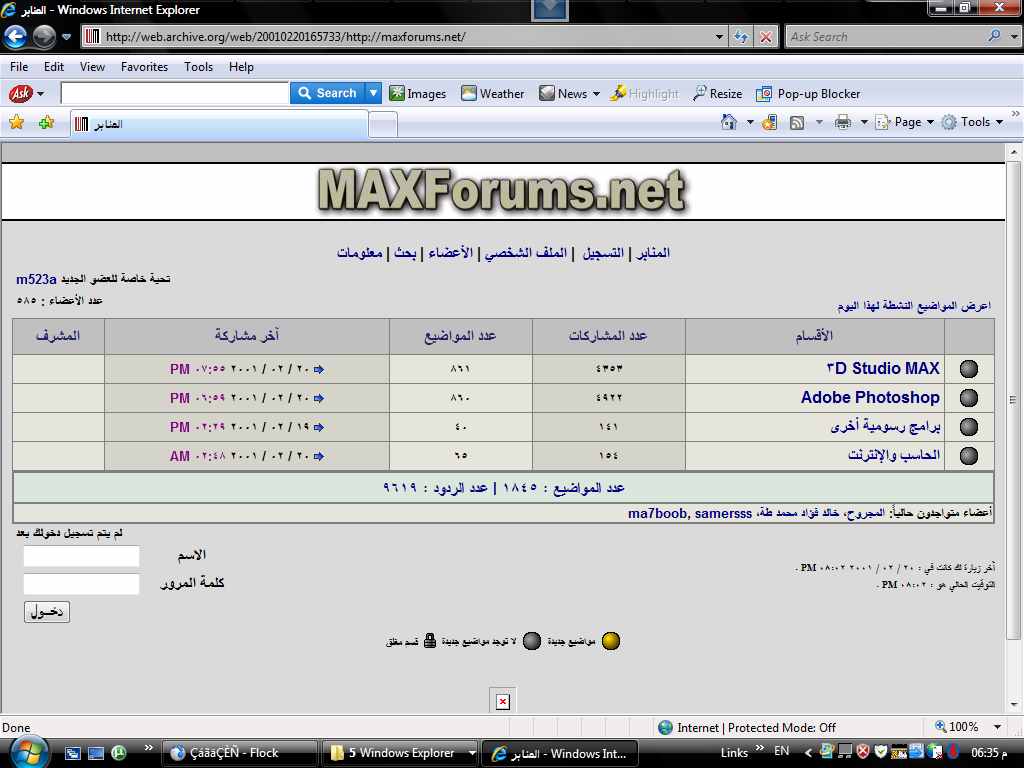Image resolution: width=1024 pixels, height=768 pixels.
Task: Click the Print icon on command bar
Action: click(x=843, y=122)
